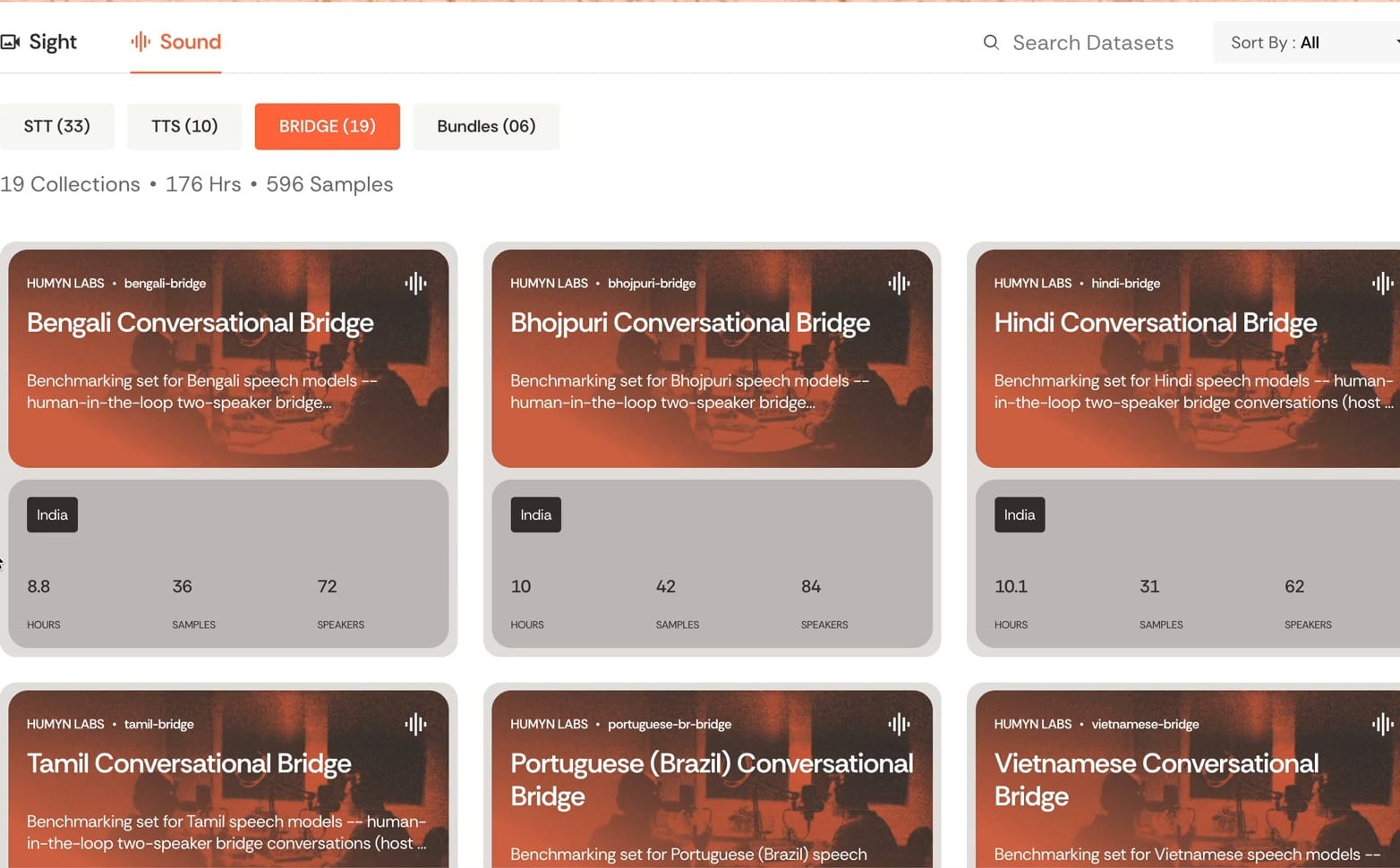Click the 84 speakers value
Viewport: 1400px width, 868px height.
click(811, 586)
